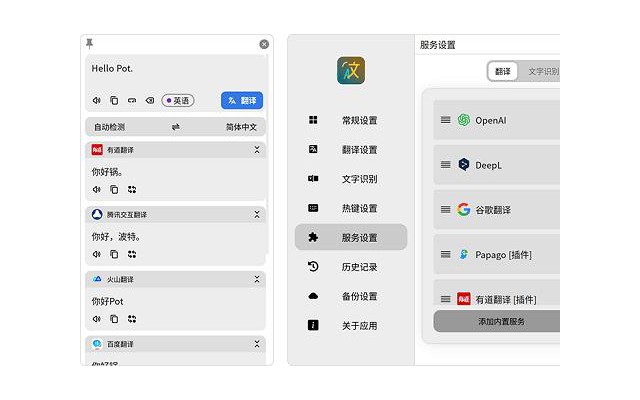Viewport: 640px width, 400px height.
Task: Click the detected language badge 英语
Action: [178, 100]
